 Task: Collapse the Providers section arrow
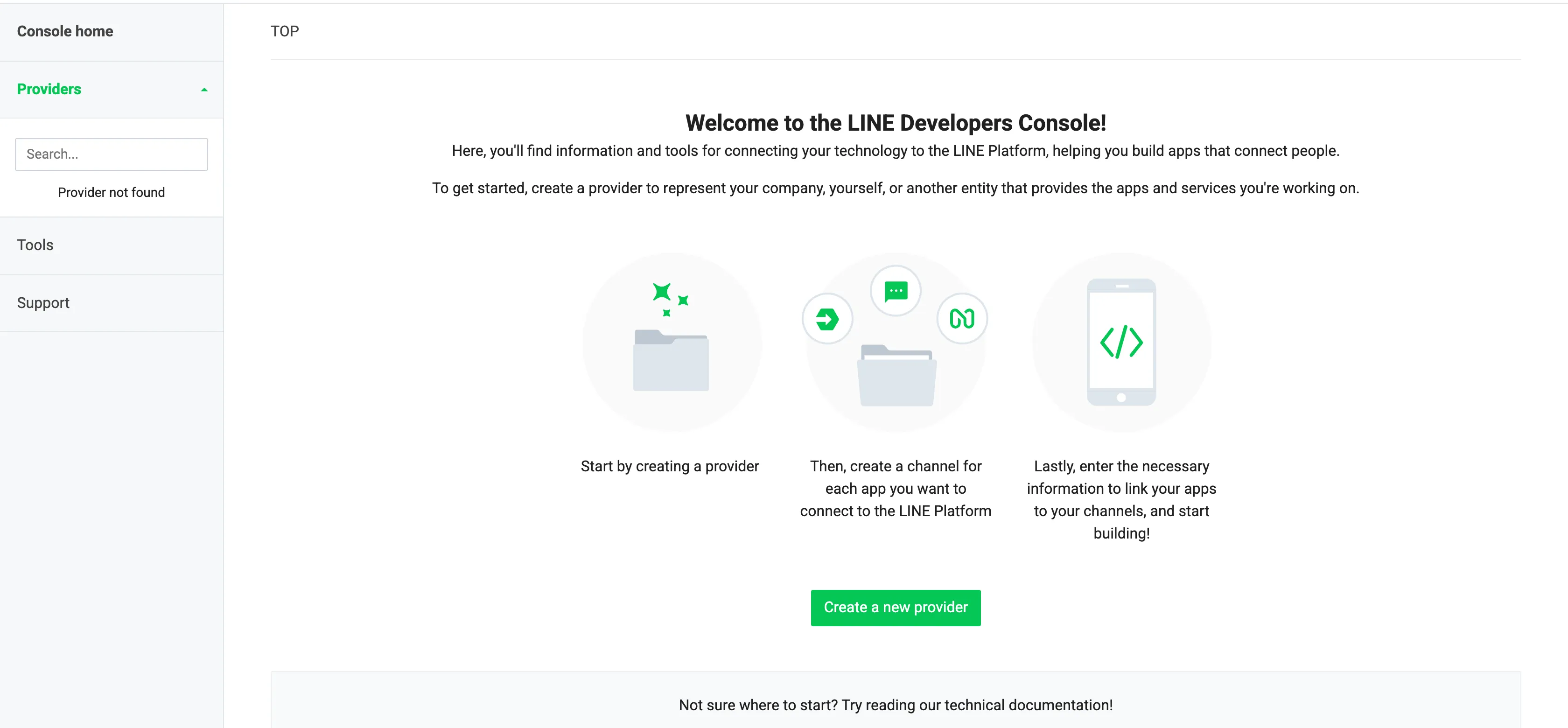[x=204, y=90]
